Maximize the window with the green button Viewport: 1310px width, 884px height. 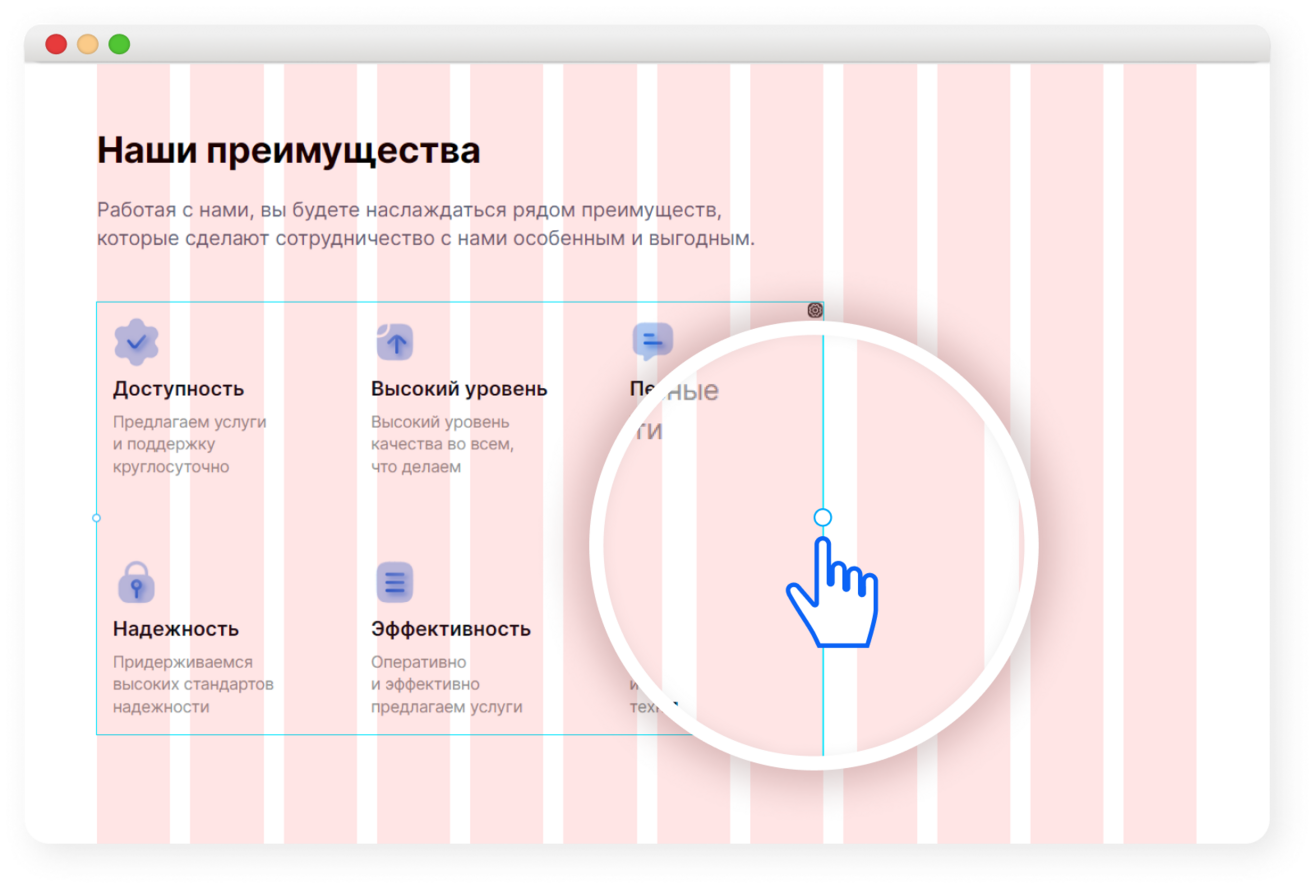coord(119,44)
